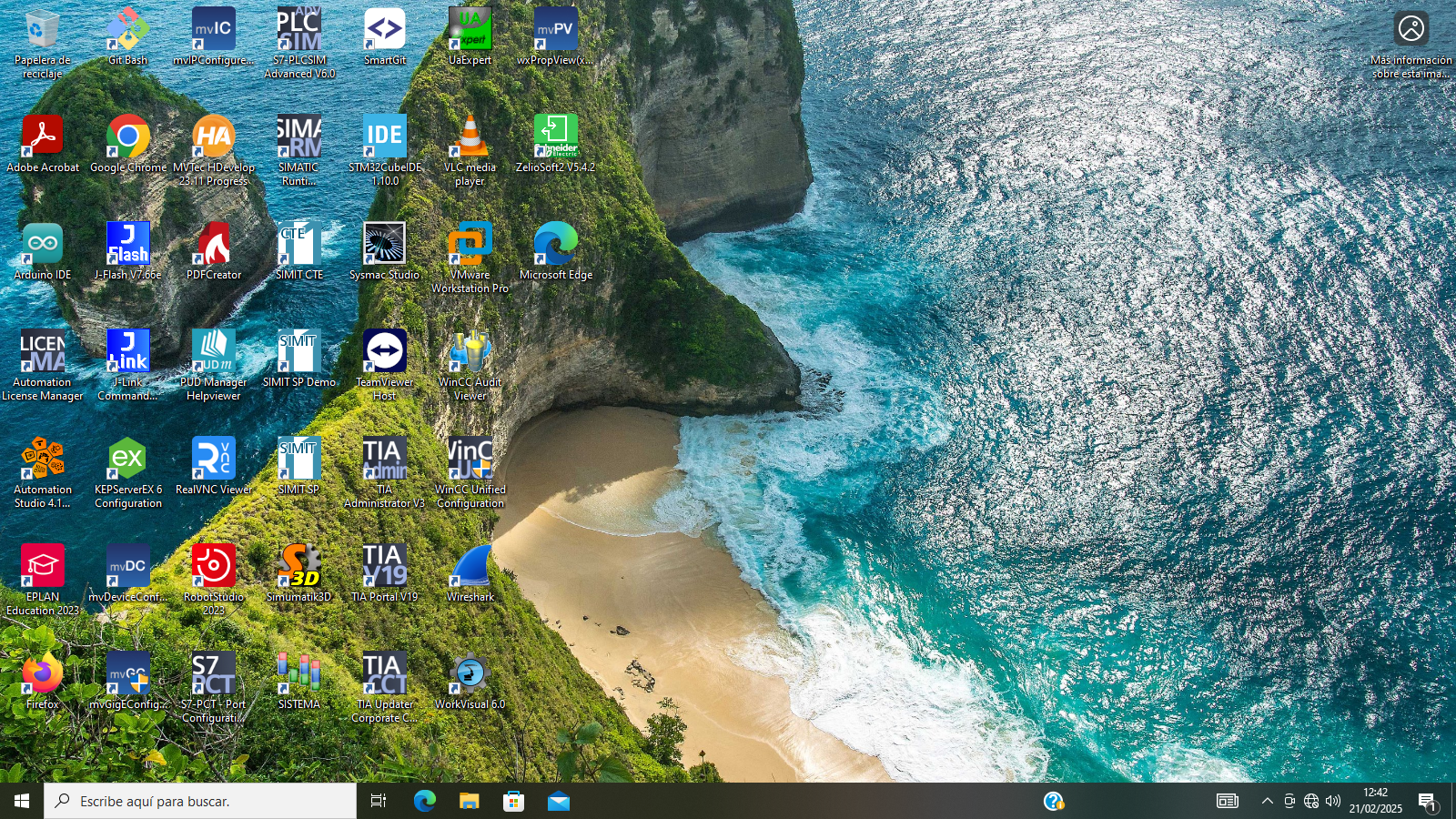Screen dimensions: 1456x819
Task: Click the Wireshark shortcut icon
Action: tap(470, 567)
